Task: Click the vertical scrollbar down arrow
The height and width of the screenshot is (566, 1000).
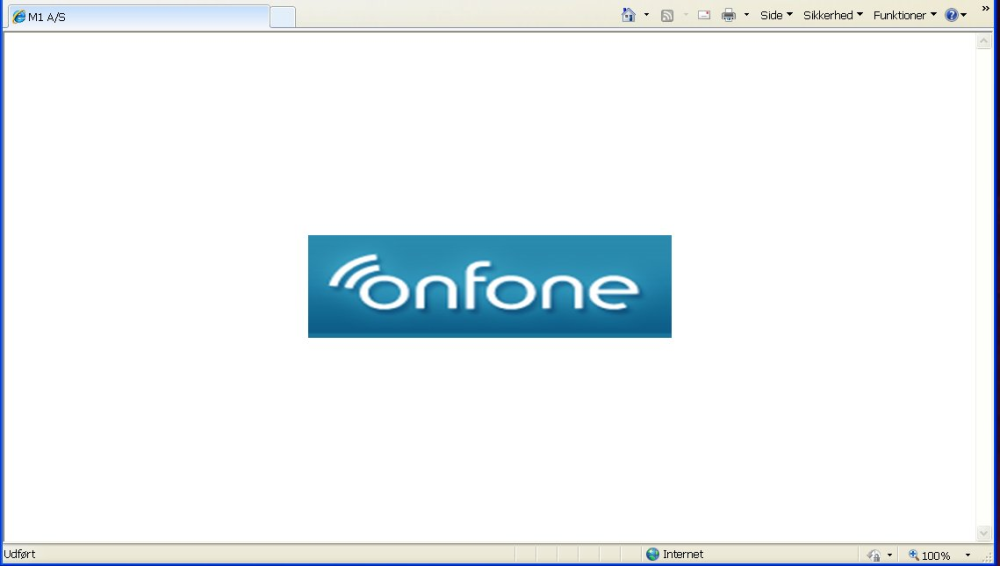Action: [x=983, y=533]
